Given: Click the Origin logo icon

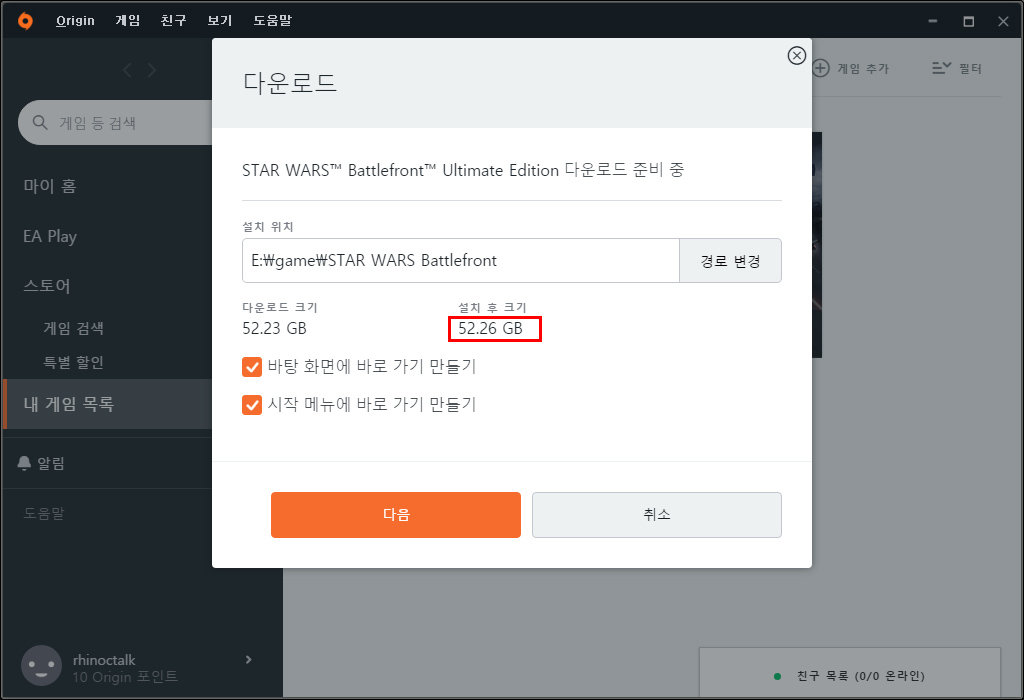Looking at the screenshot, I should tap(25, 21).
